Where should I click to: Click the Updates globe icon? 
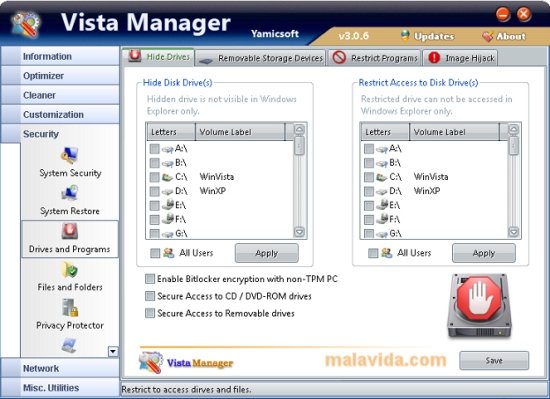tap(405, 35)
